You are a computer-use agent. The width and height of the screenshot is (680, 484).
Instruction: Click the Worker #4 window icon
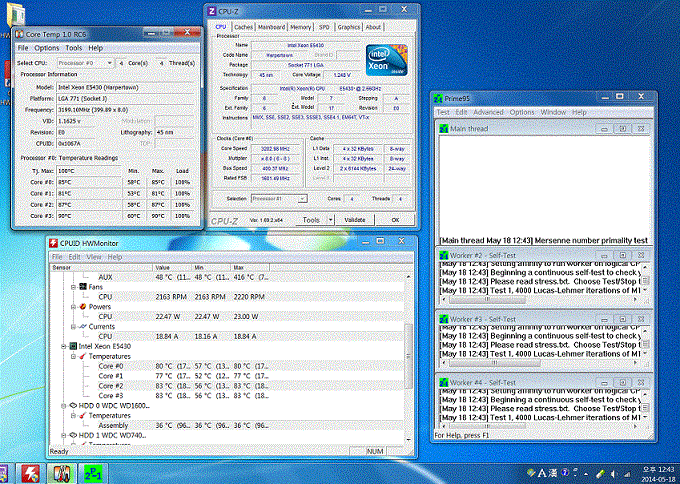click(444, 383)
